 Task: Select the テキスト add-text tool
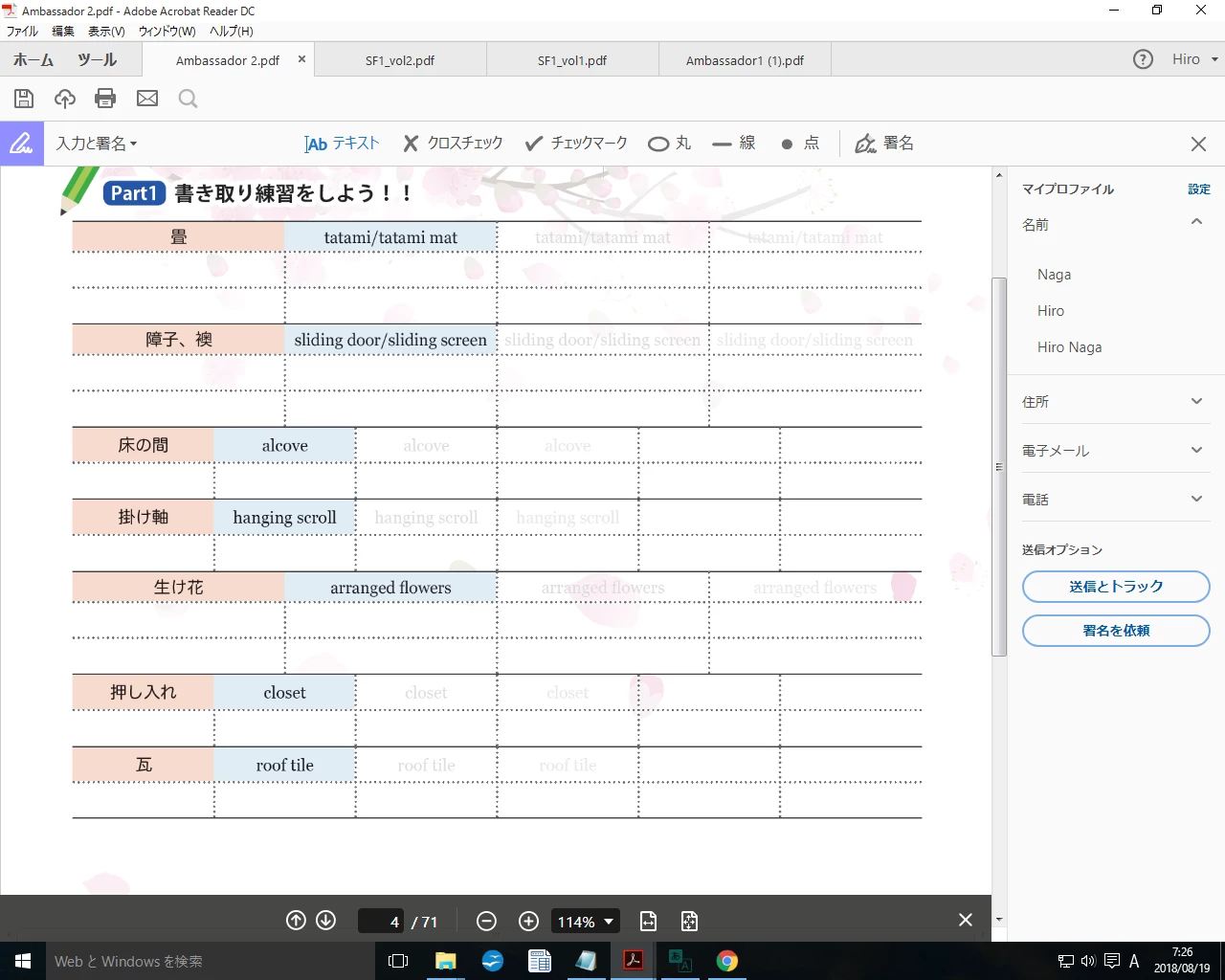[x=342, y=144]
